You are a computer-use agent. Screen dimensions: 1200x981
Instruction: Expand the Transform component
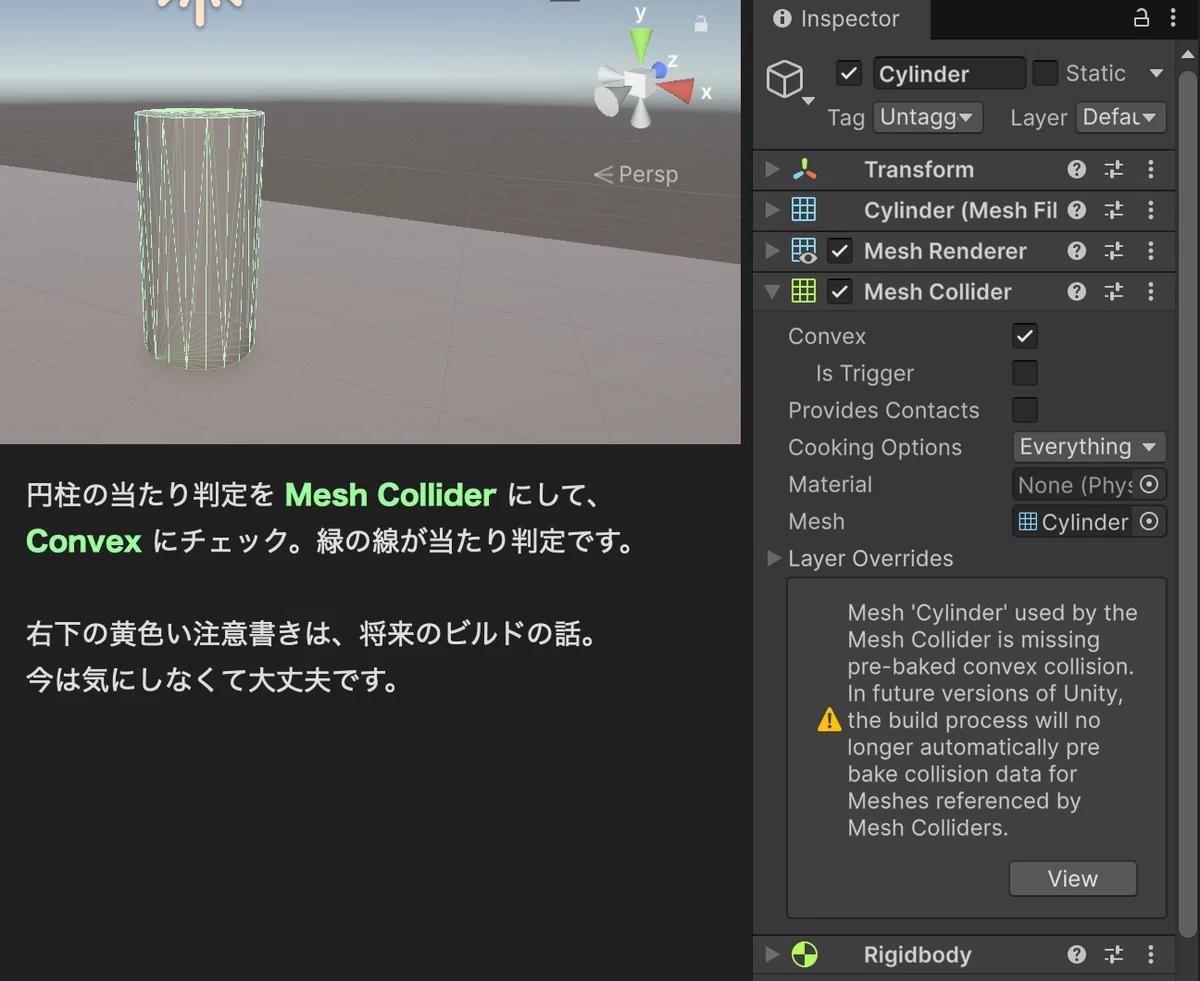[x=772, y=169]
